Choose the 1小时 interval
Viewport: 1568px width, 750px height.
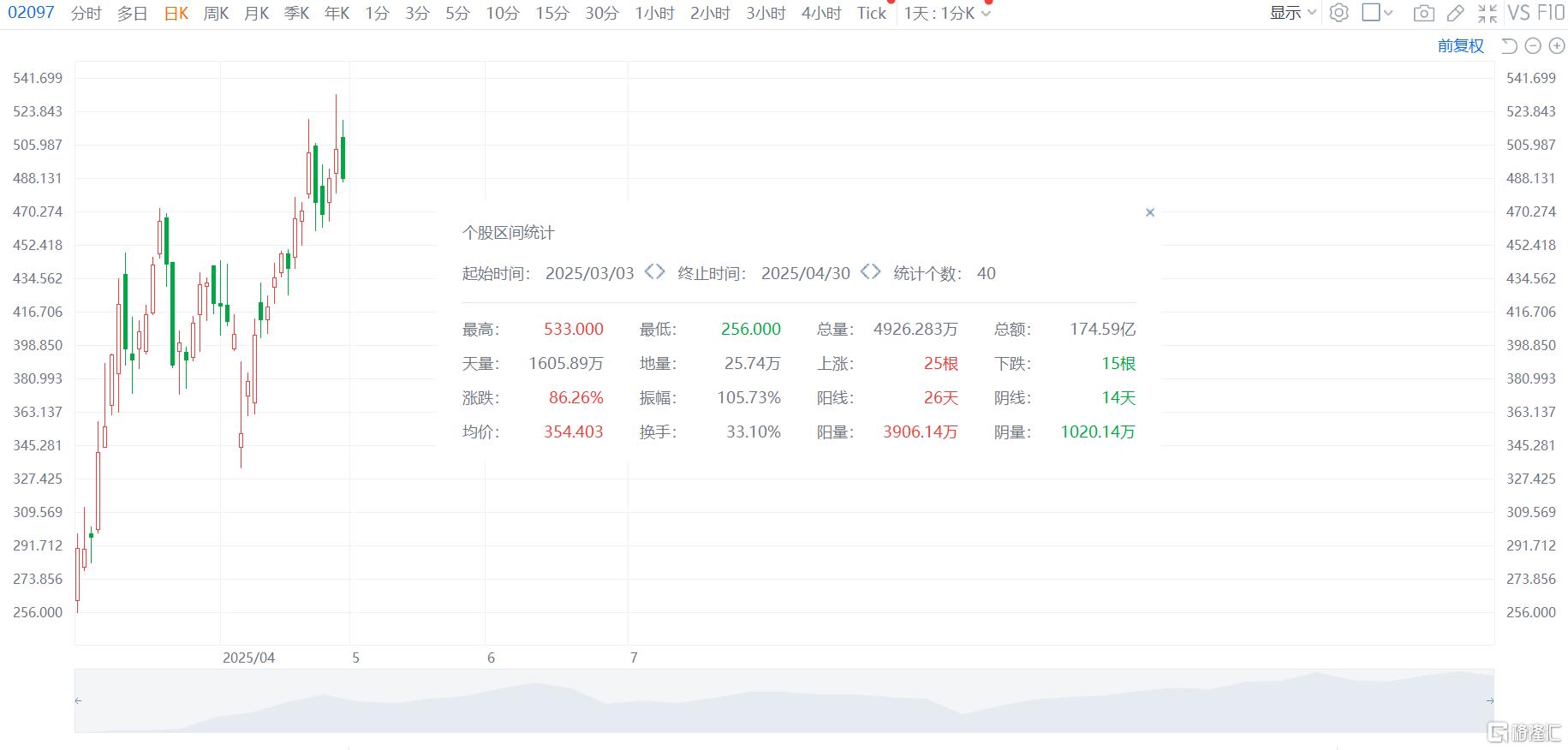655,13
